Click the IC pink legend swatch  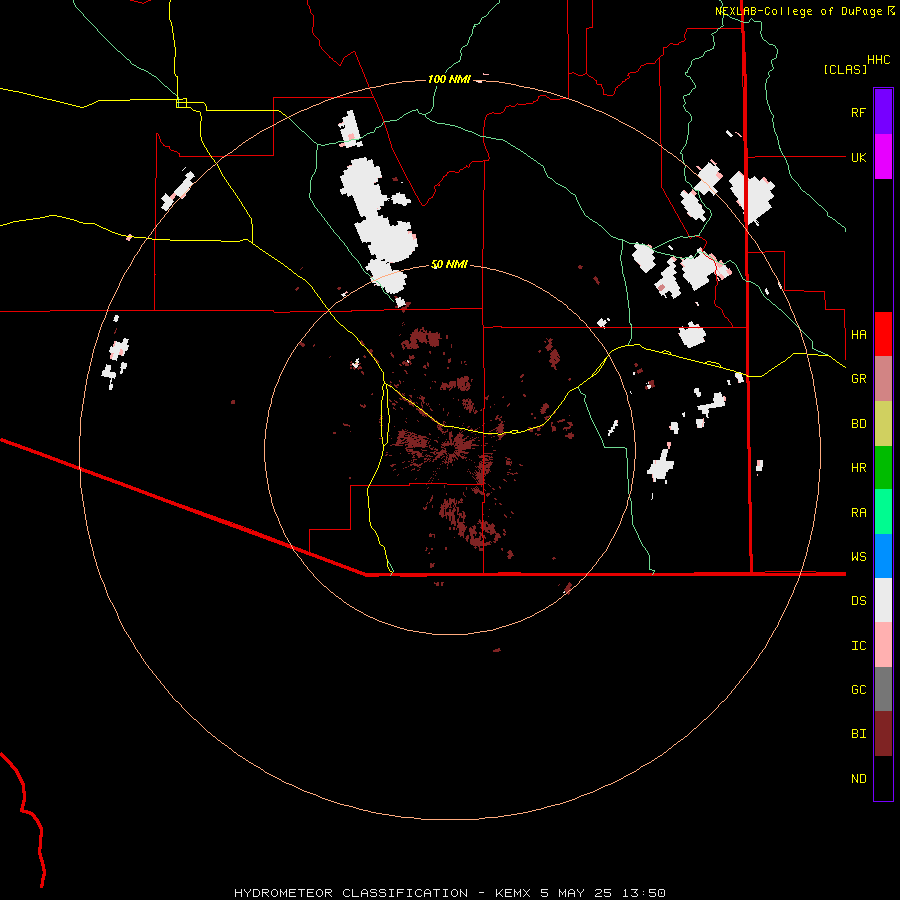point(883,645)
